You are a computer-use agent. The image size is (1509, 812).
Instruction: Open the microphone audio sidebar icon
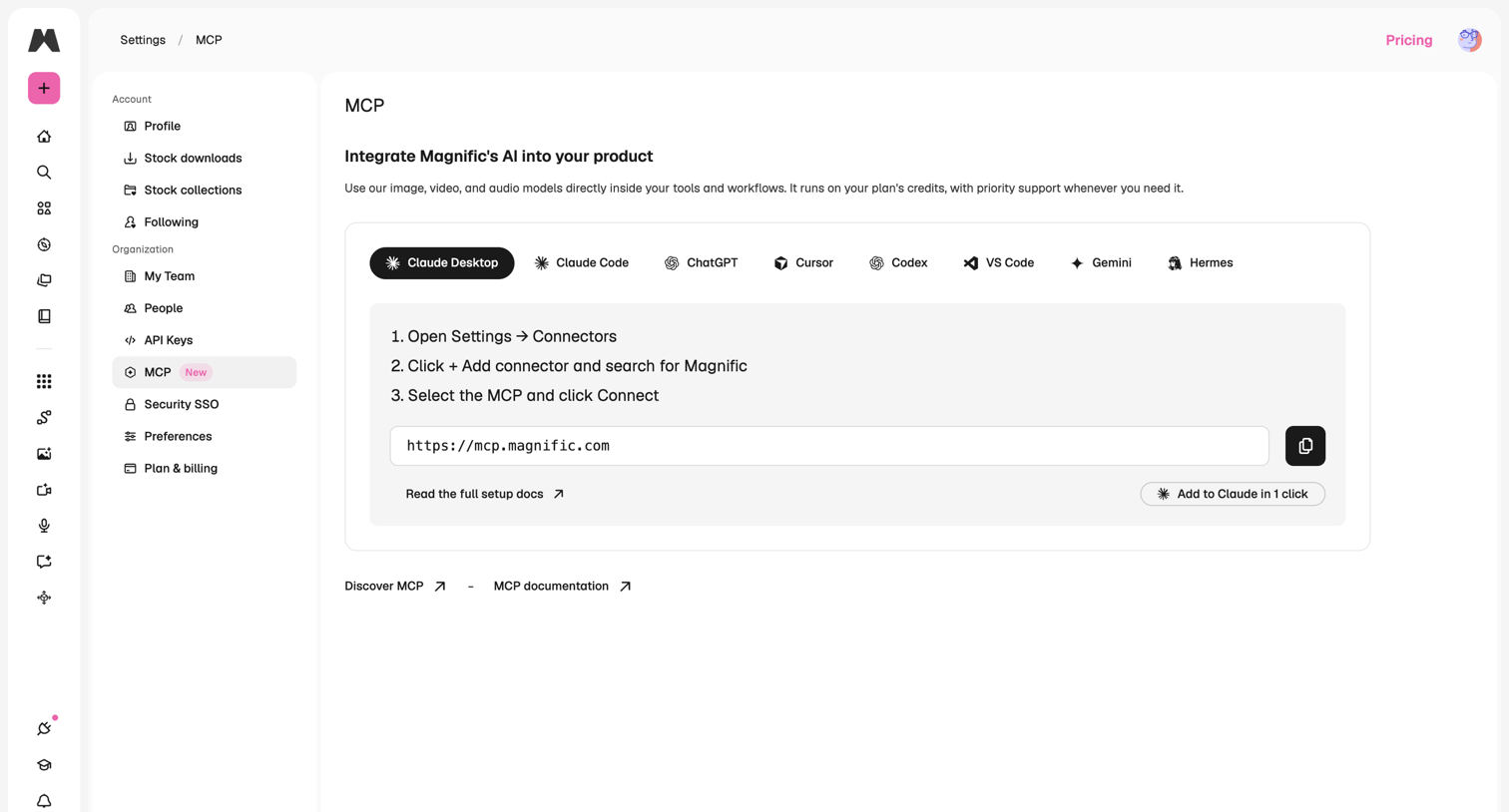tap(44, 526)
